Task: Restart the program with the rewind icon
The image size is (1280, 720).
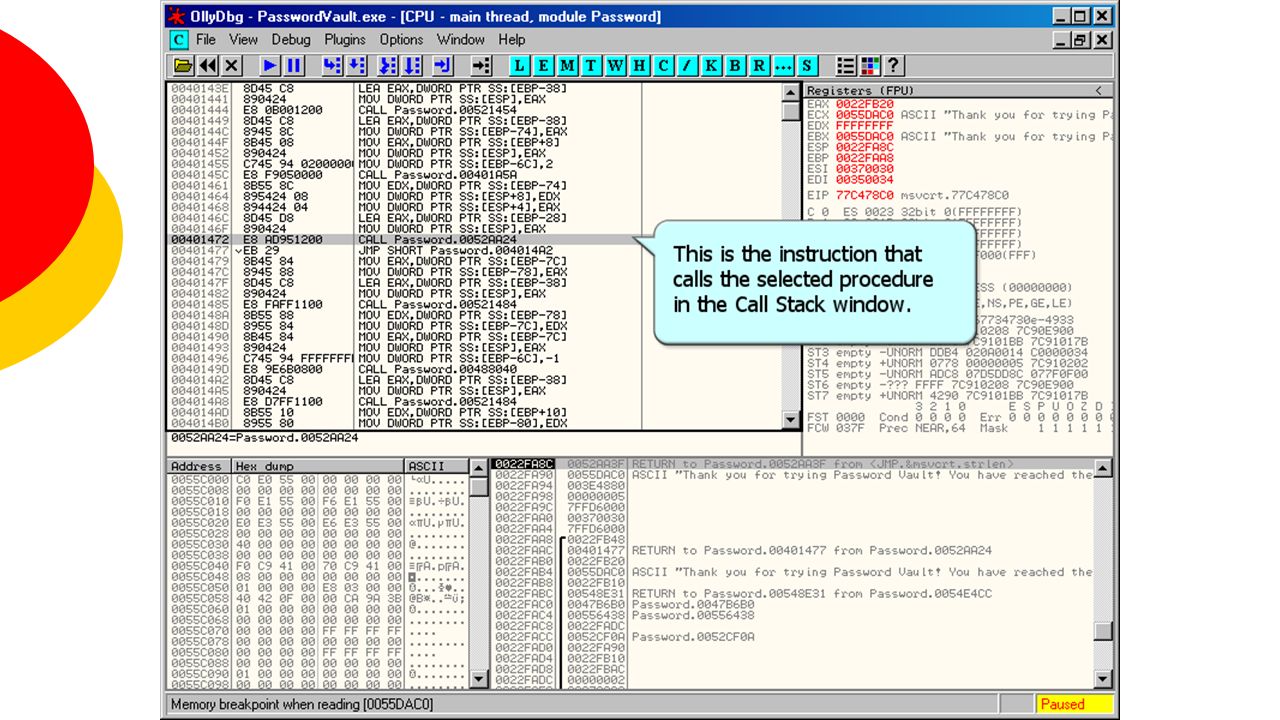Action: click(x=208, y=66)
